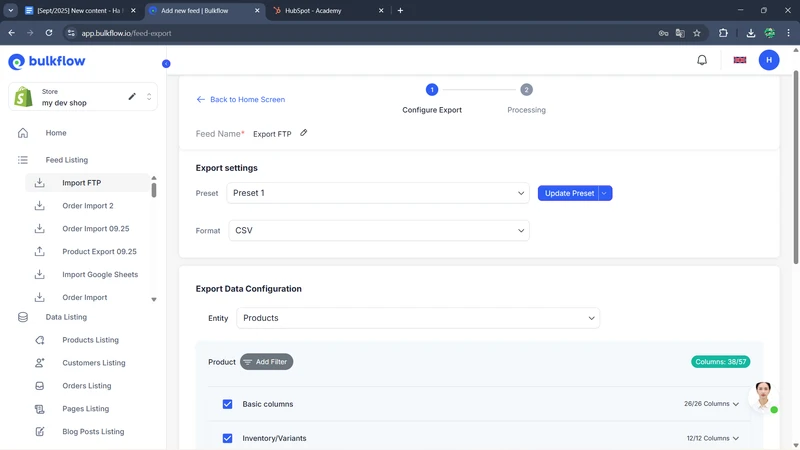
Task: Expand the 26/26 Columns chevron
Action: coord(736,404)
